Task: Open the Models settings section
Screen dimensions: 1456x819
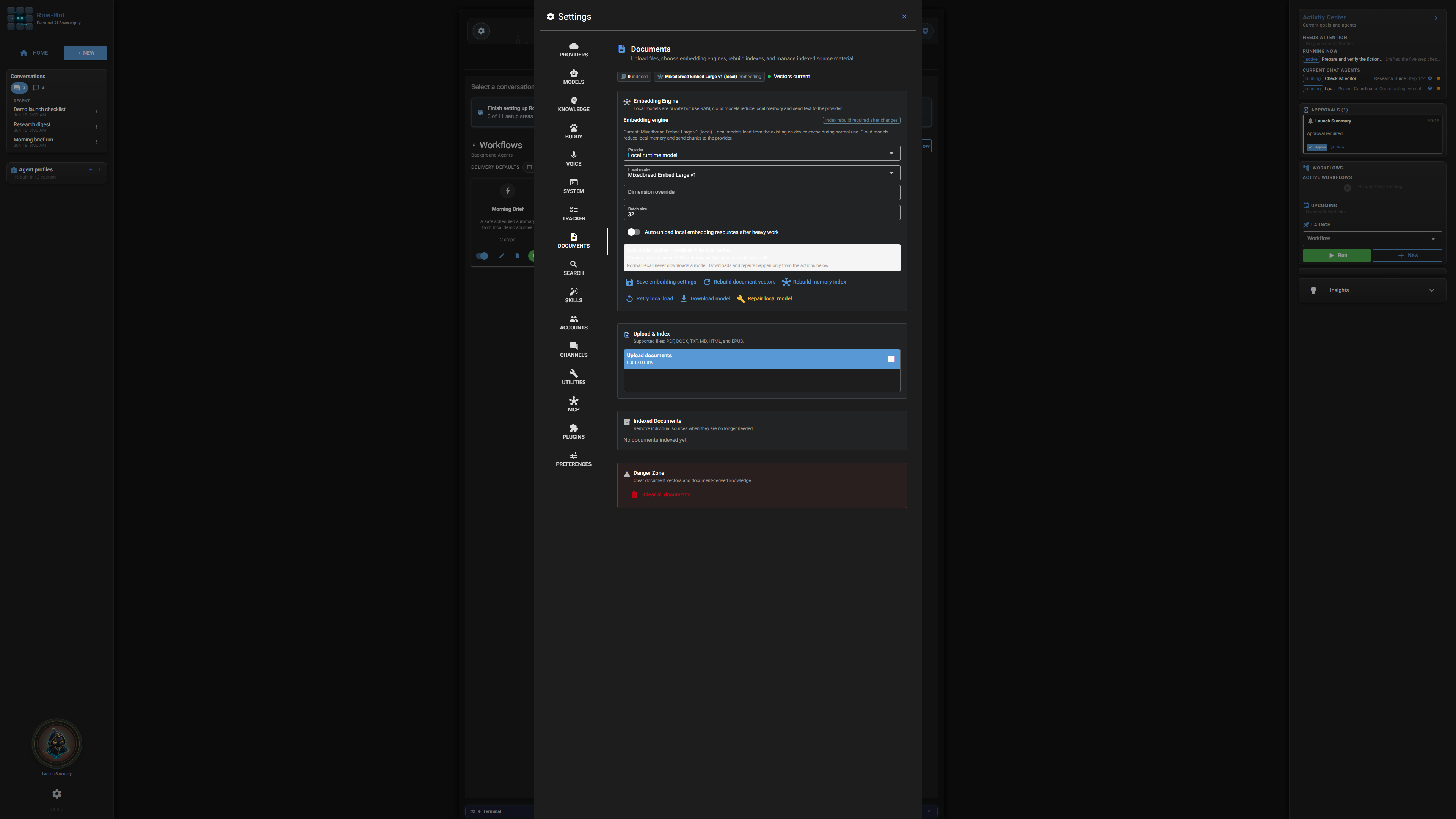Action: tap(573, 77)
